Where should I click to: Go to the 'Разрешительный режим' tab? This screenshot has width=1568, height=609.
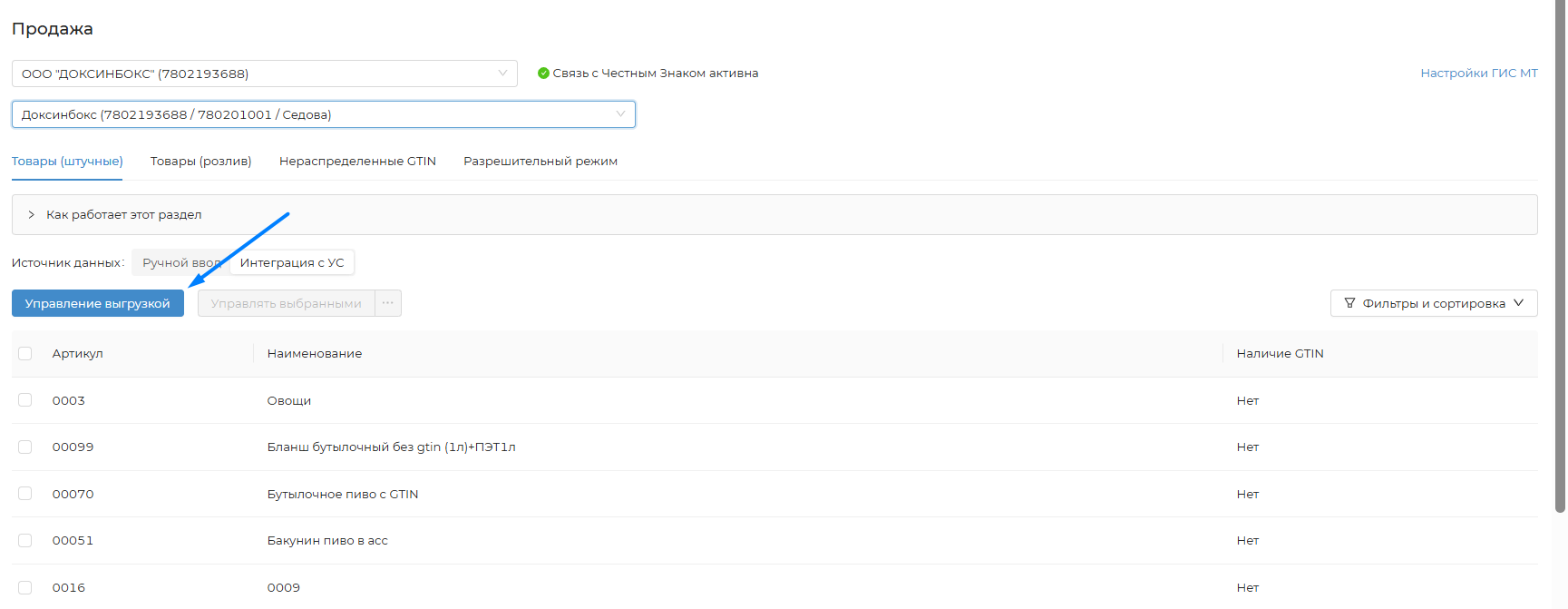point(541,162)
